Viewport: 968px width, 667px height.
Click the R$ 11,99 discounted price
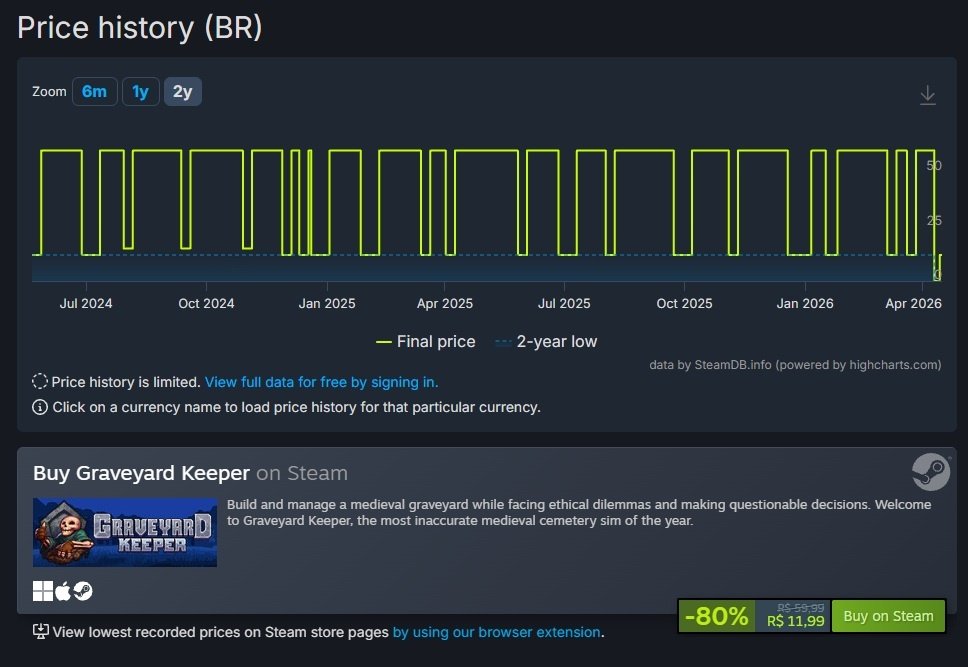coord(796,621)
